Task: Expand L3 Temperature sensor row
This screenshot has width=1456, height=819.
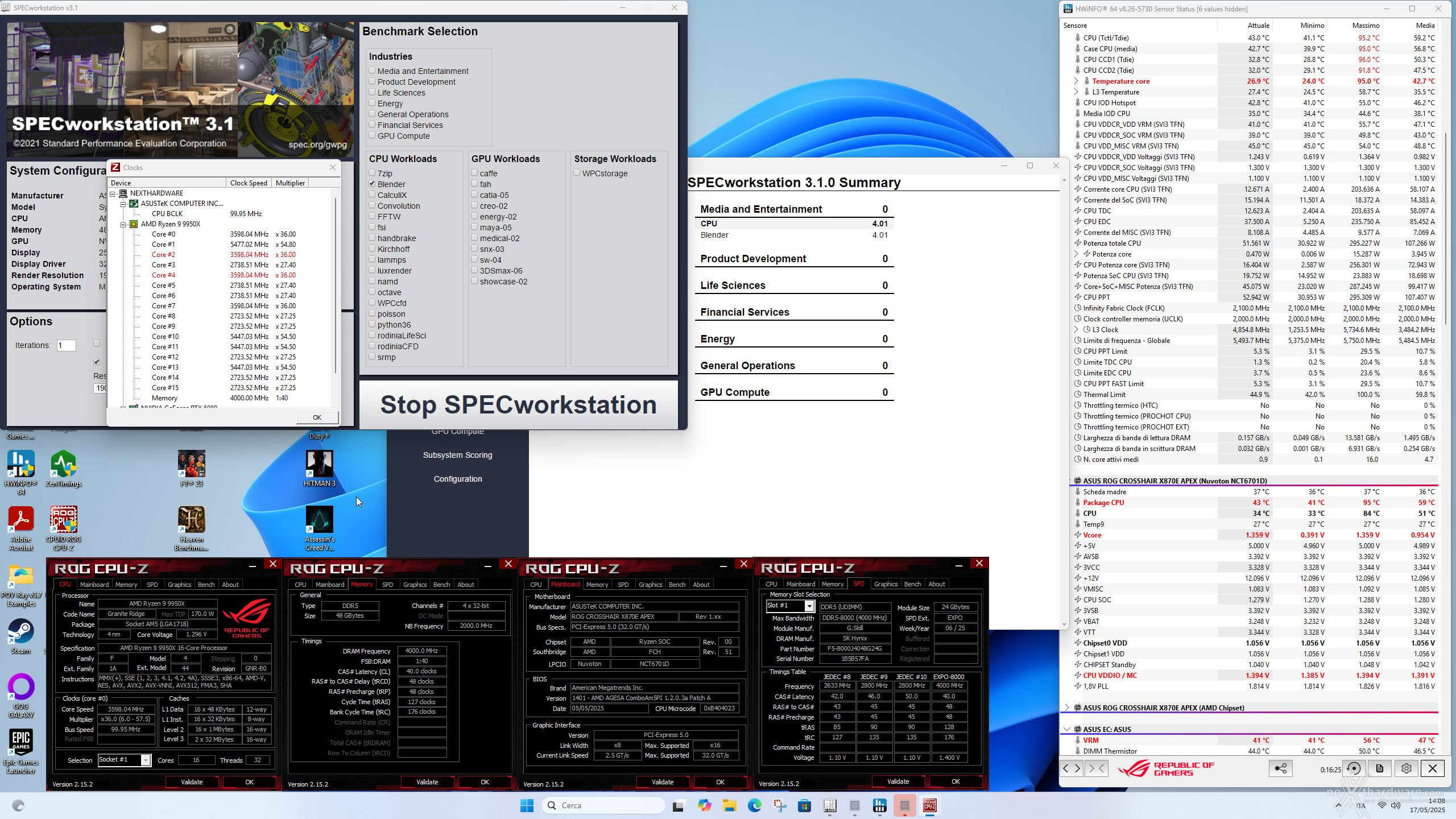Action: tap(1076, 92)
